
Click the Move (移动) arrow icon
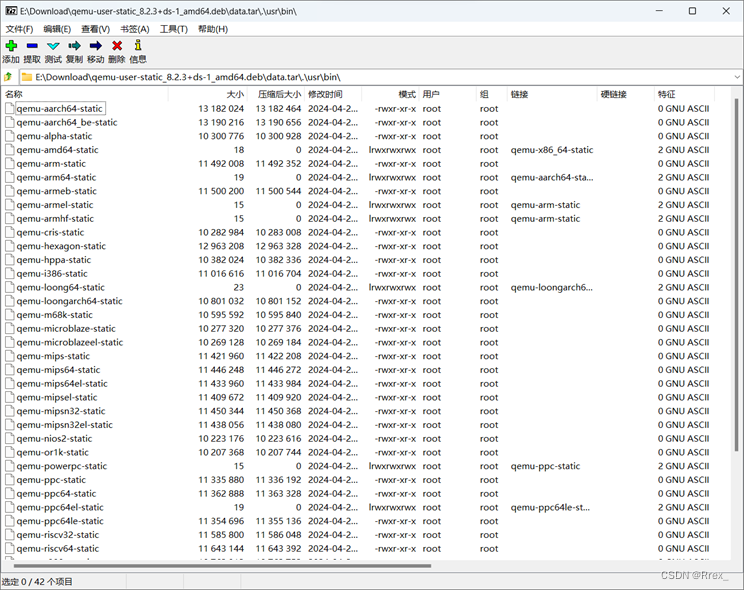[x=95, y=46]
